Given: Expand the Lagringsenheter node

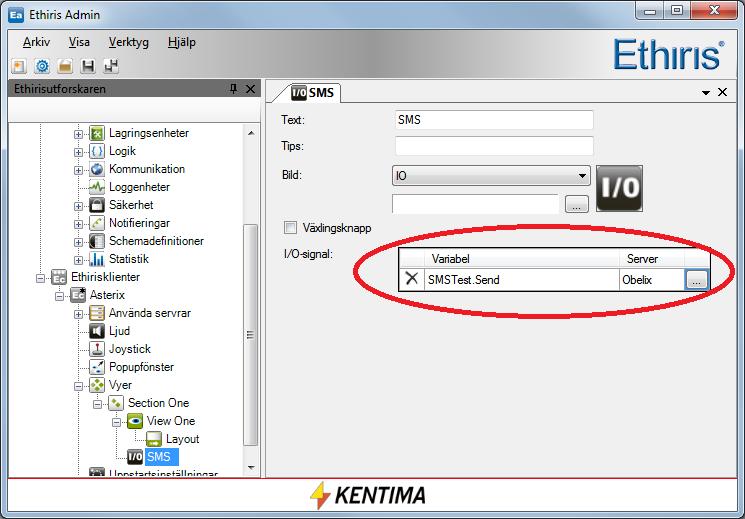Looking at the screenshot, I should (78, 134).
